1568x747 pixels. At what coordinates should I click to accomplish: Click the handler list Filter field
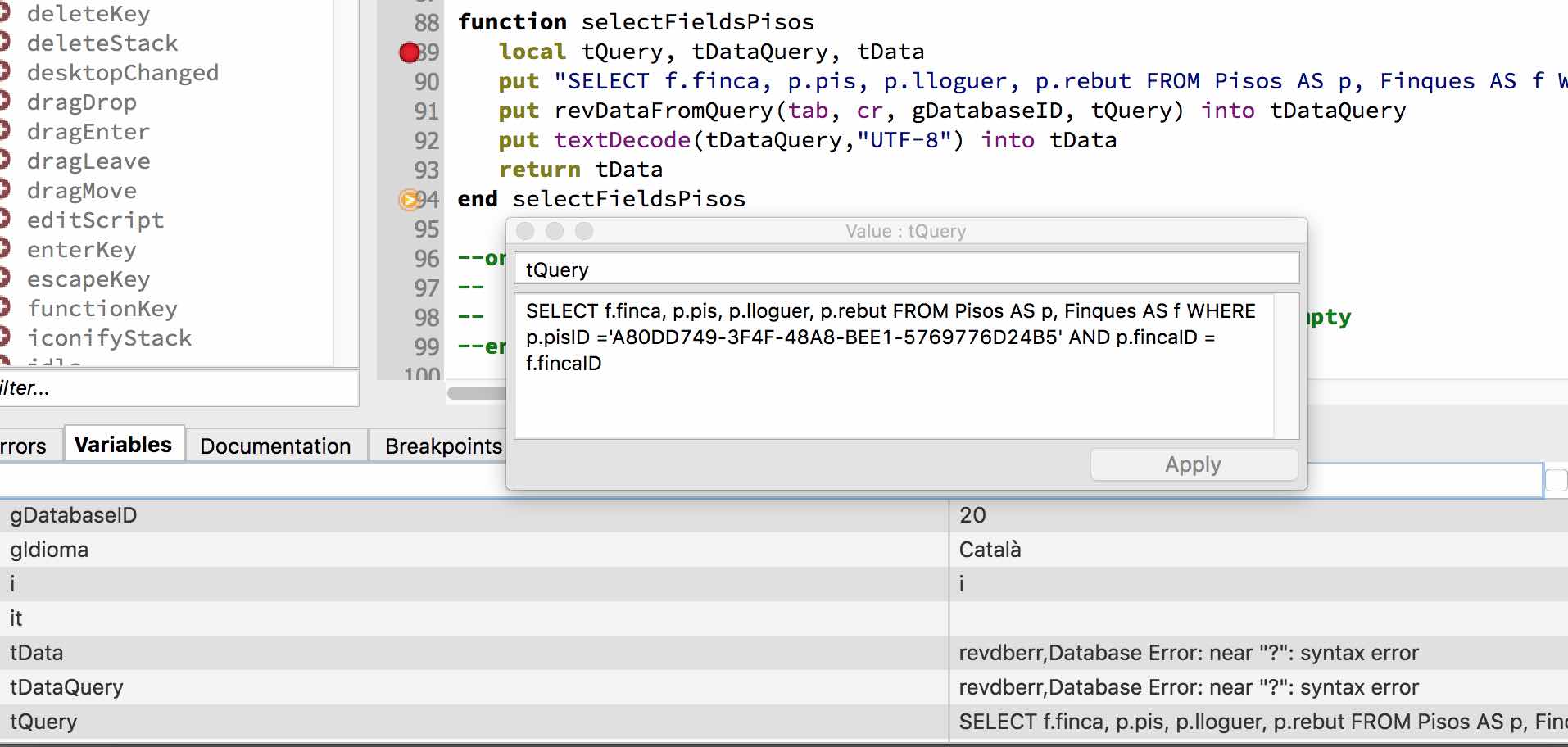tap(180, 388)
